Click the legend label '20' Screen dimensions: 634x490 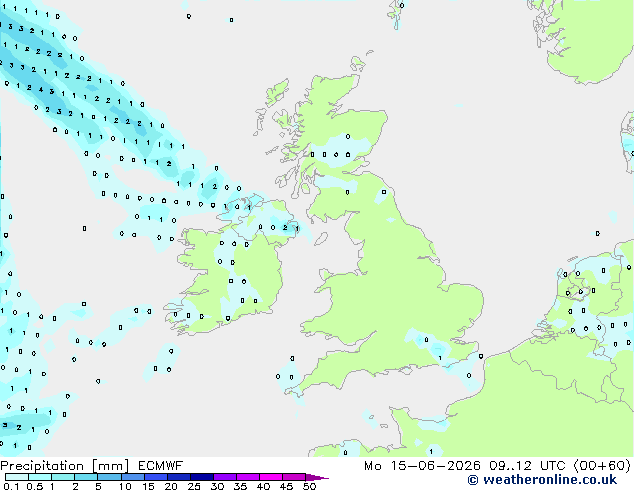click(171, 486)
